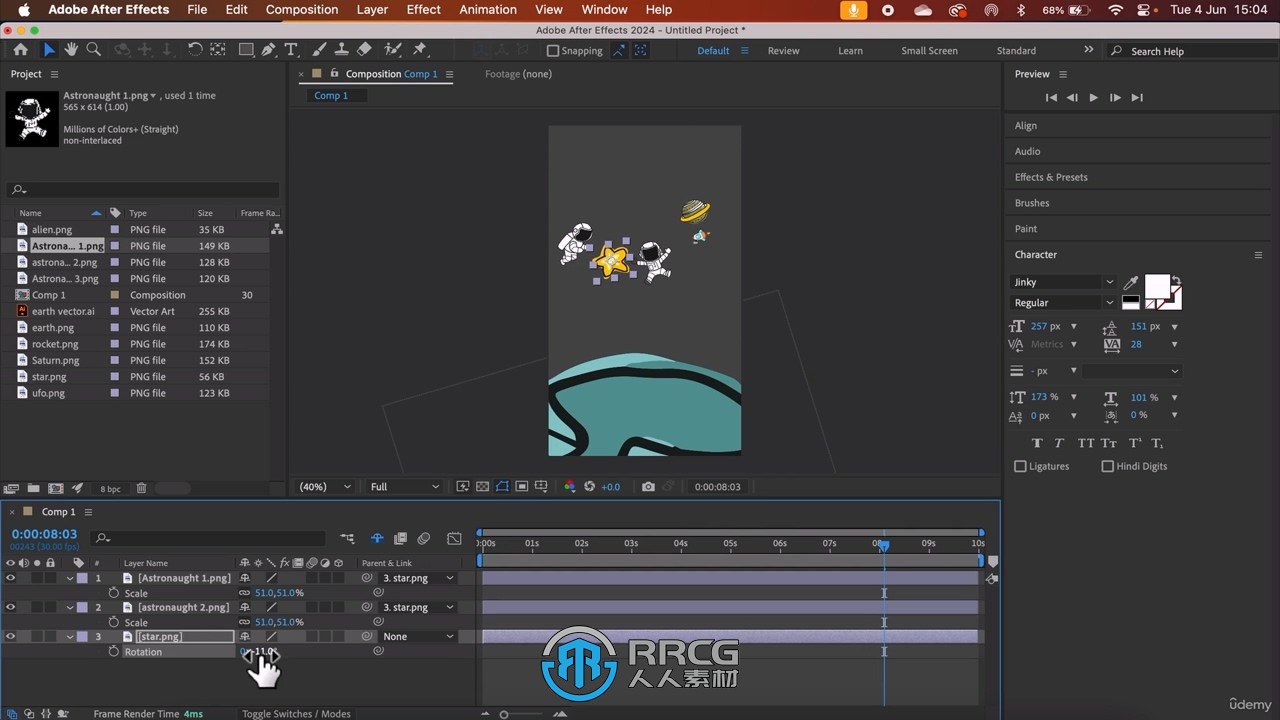Switch to the Learn workspace
The image size is (1280, 720).
850,51
